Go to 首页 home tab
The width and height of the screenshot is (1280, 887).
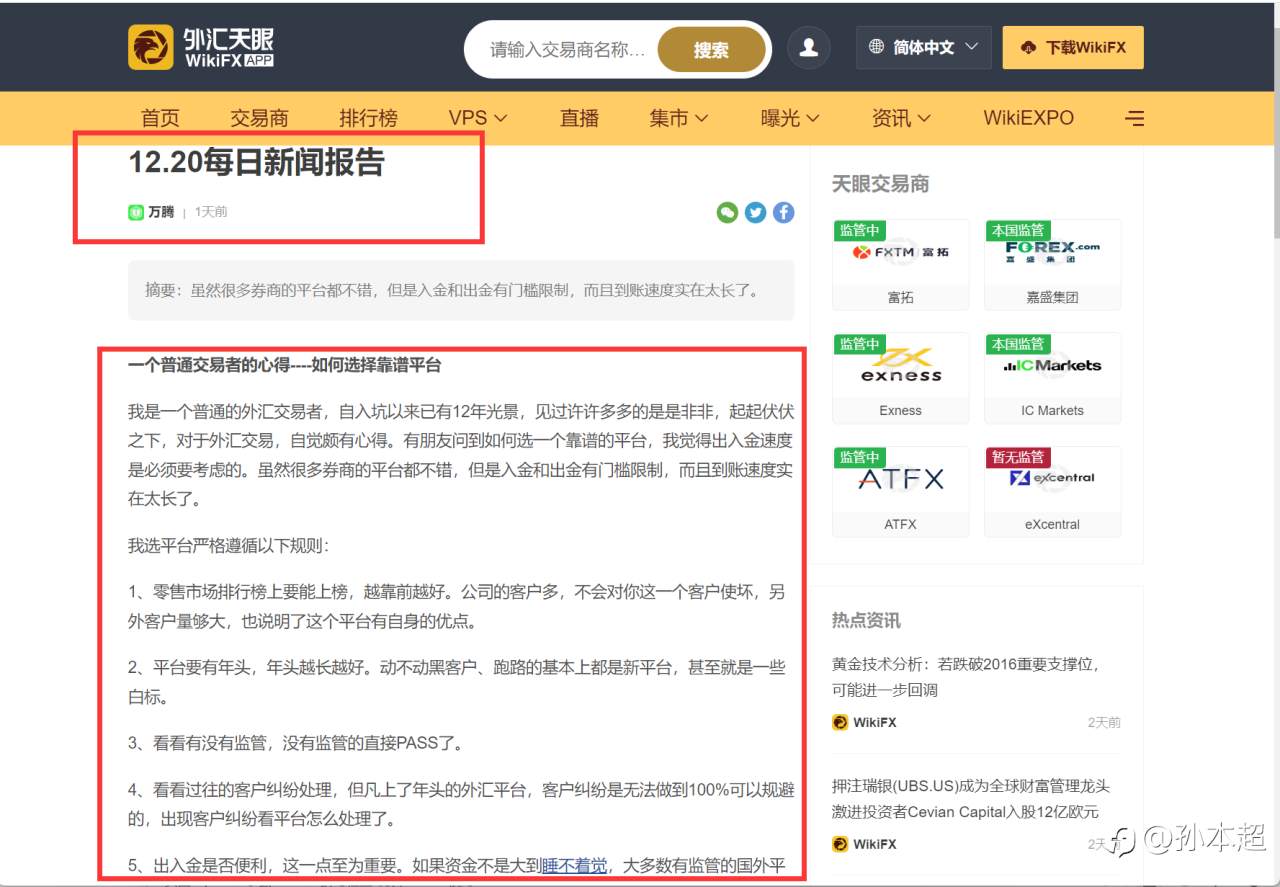160,118
